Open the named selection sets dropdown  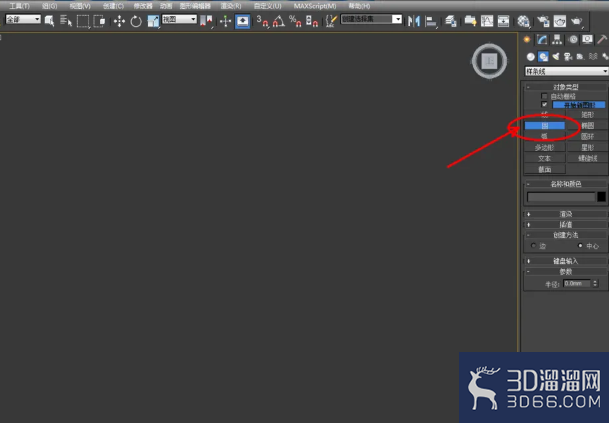pyautogui.click(x=371, y=19)
